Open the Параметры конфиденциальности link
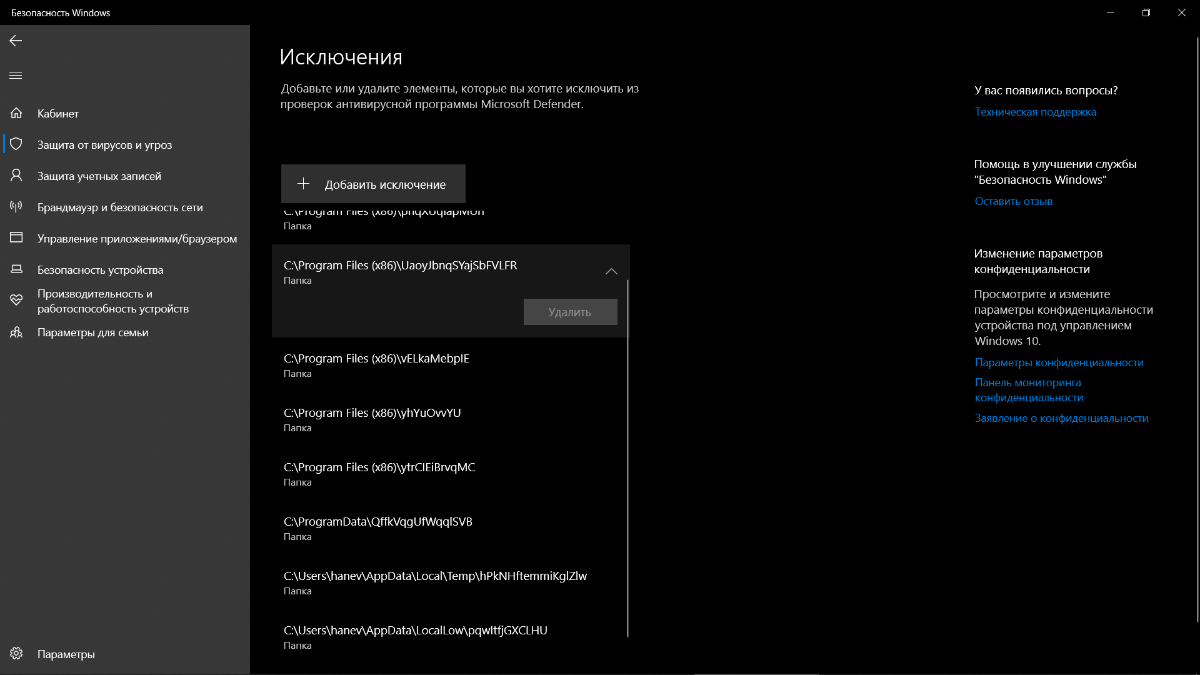 1059,362
